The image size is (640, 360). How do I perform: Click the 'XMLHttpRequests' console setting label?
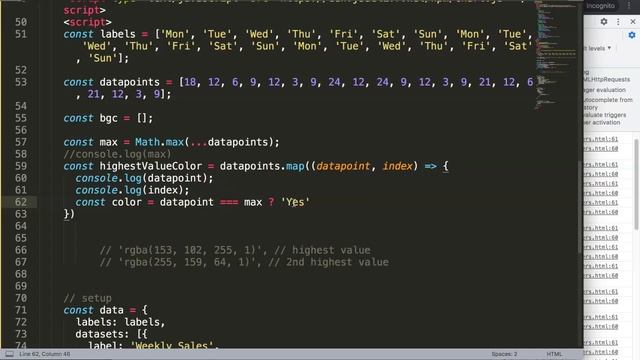pos(607,79)
